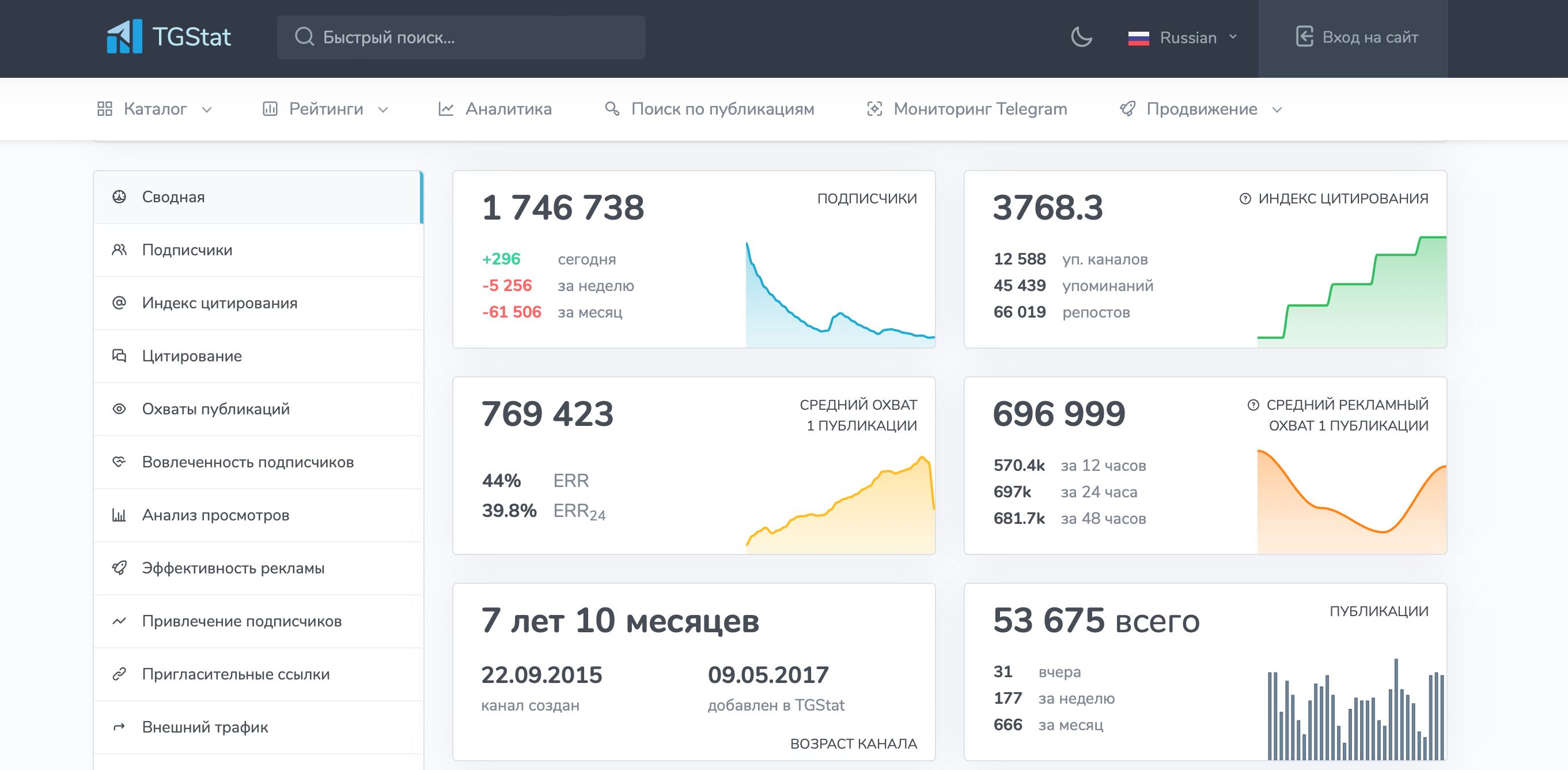Open the Подписчики sidebar section

coord(258,250)
